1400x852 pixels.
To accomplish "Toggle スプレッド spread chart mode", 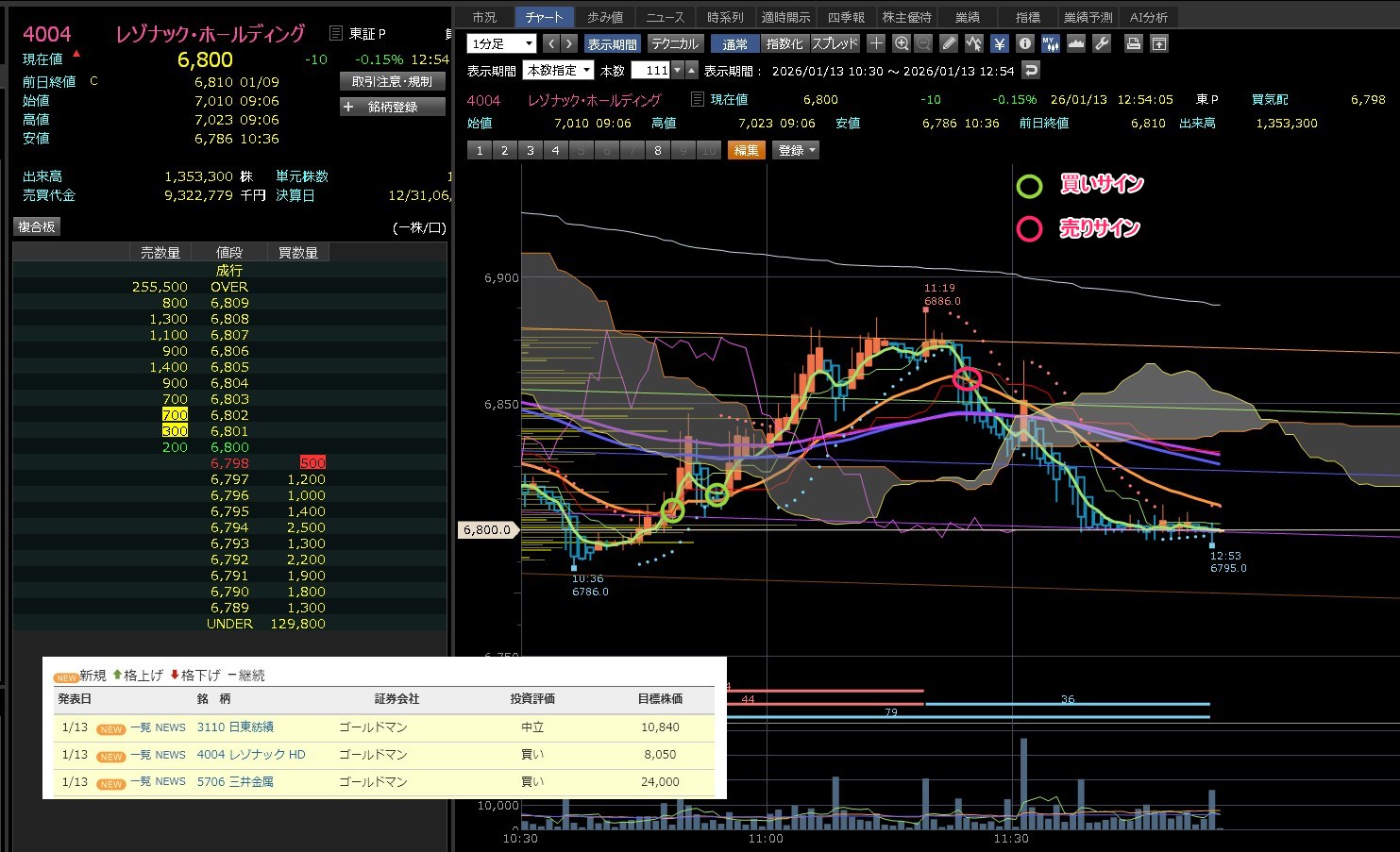I will tap(835, 44).
